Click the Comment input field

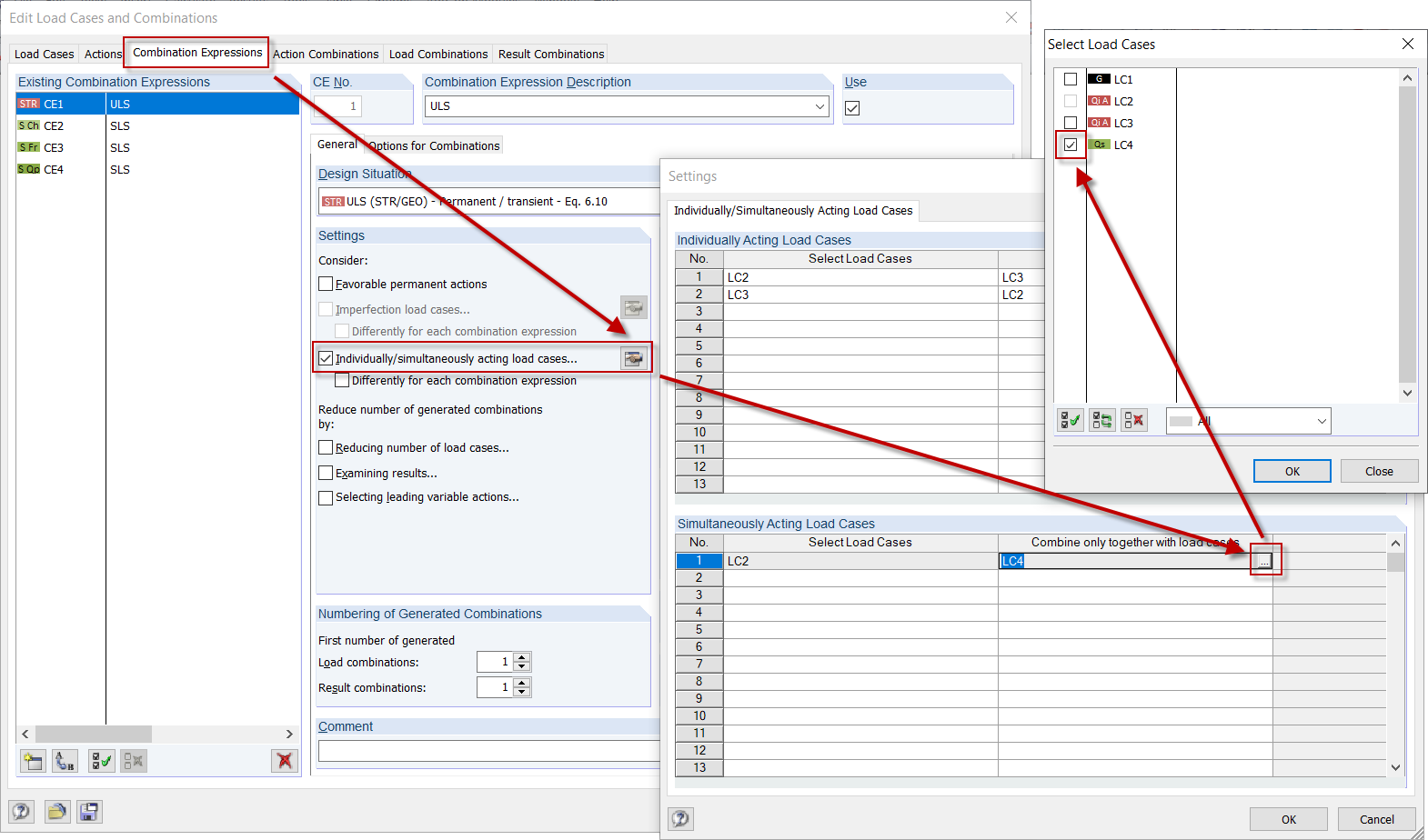[x=489, y=751]
